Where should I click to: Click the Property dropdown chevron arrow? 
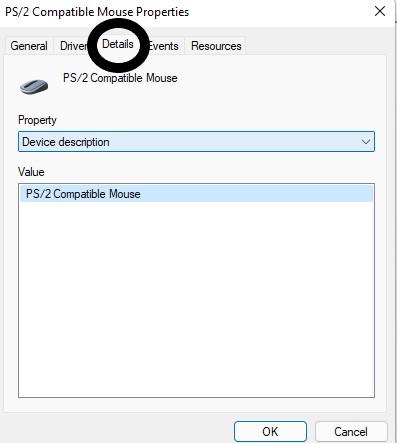click(366, 142)
